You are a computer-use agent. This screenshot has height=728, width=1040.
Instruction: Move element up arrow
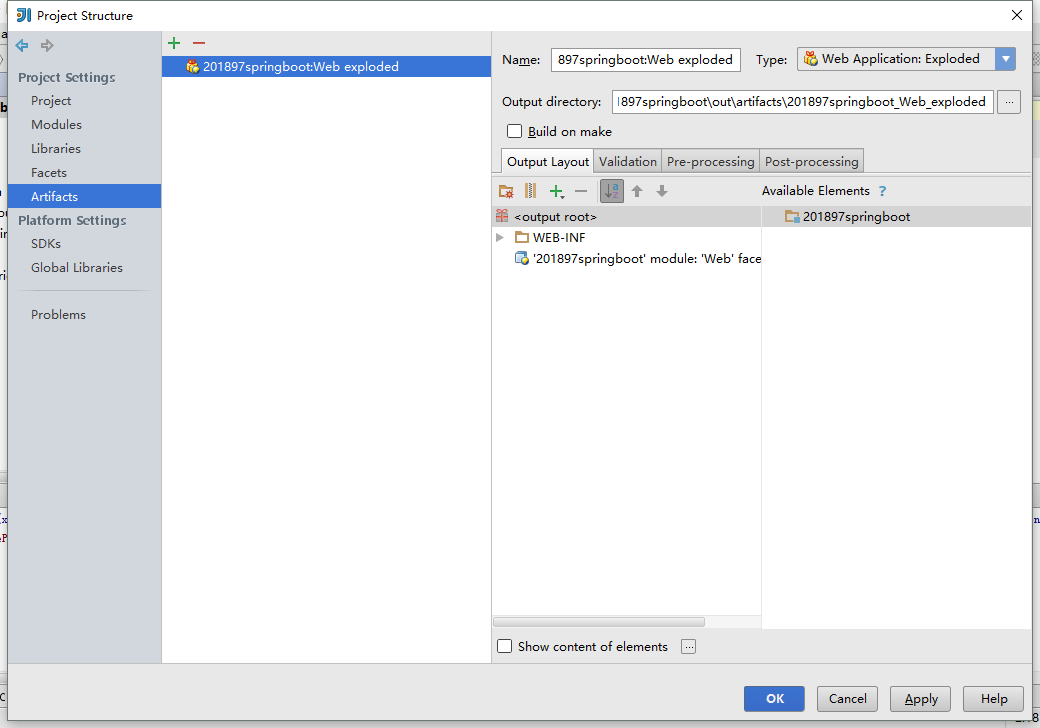coord(637,191)
